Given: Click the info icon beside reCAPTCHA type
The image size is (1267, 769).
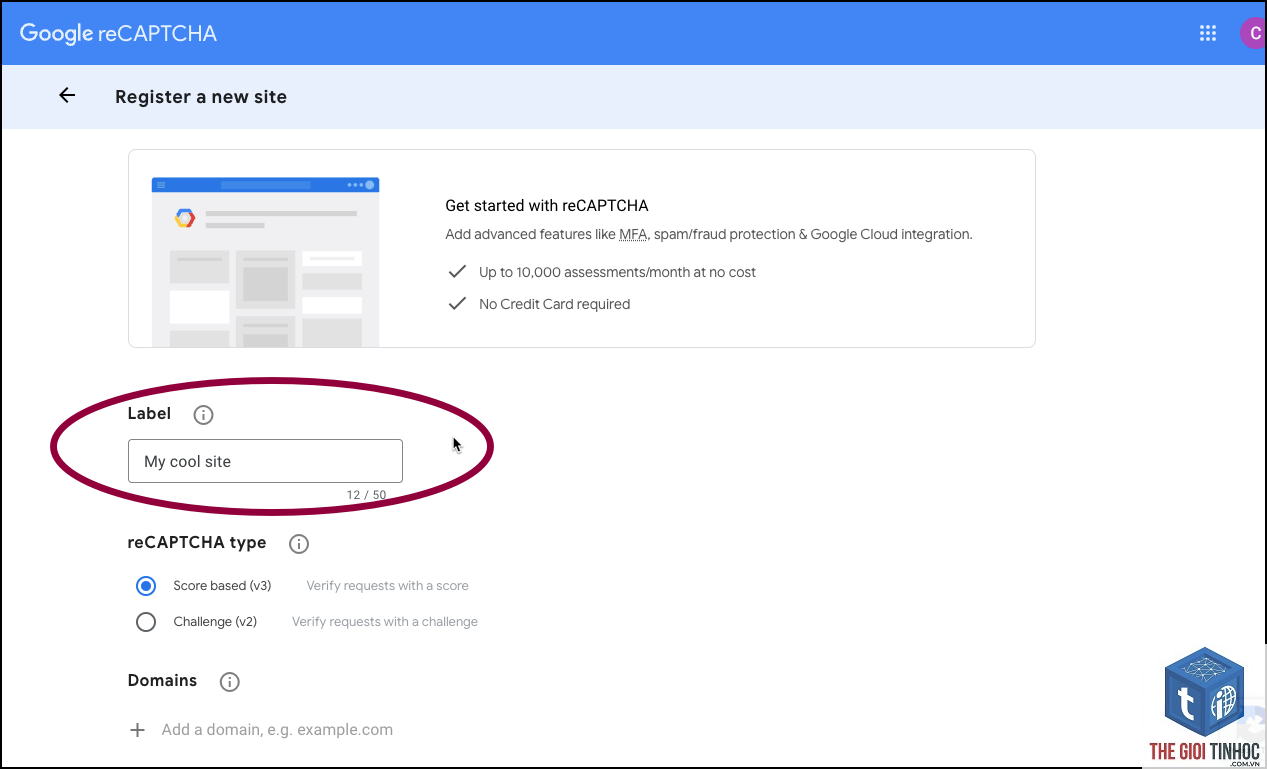Looking at the screenshot, I should 299,544.
